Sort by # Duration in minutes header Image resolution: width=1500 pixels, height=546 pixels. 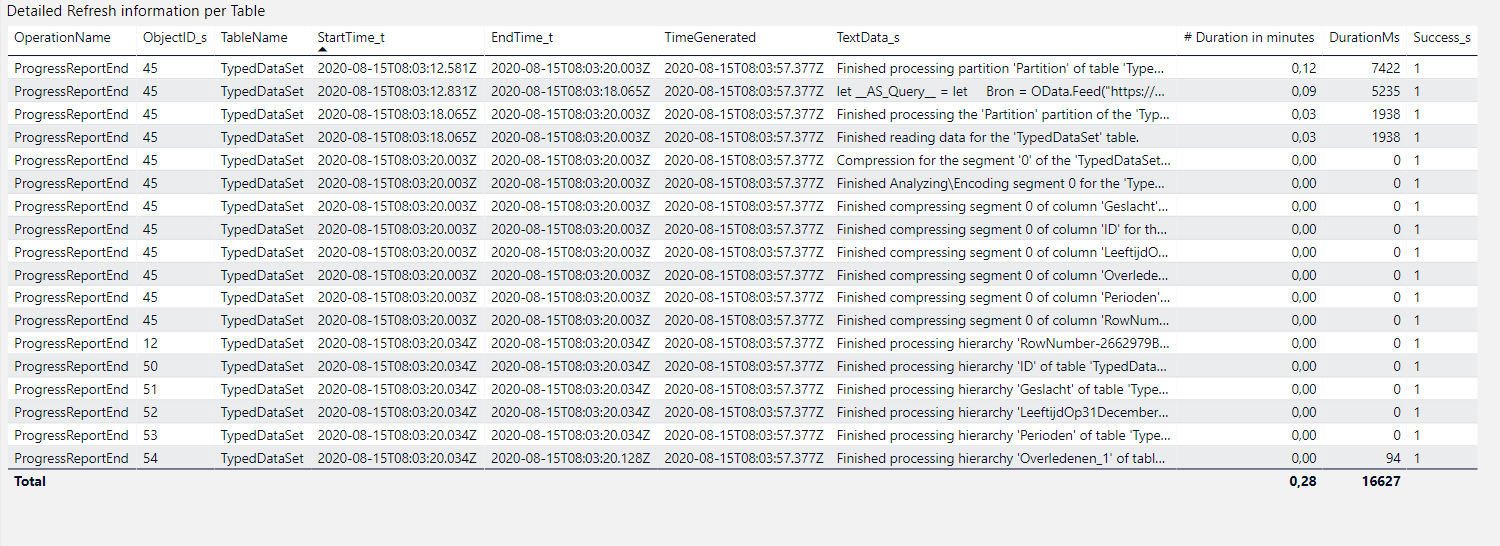point(1248,38)
